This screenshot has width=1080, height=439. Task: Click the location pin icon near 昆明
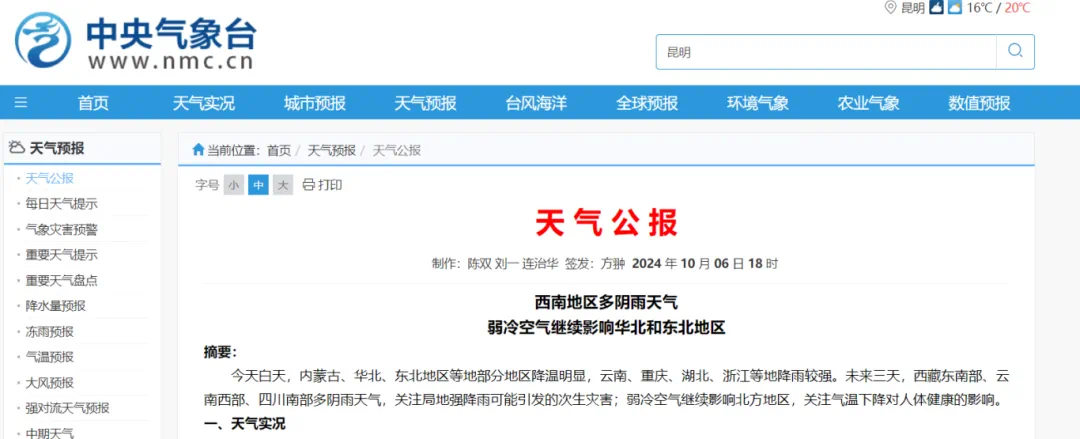(890, 8)
